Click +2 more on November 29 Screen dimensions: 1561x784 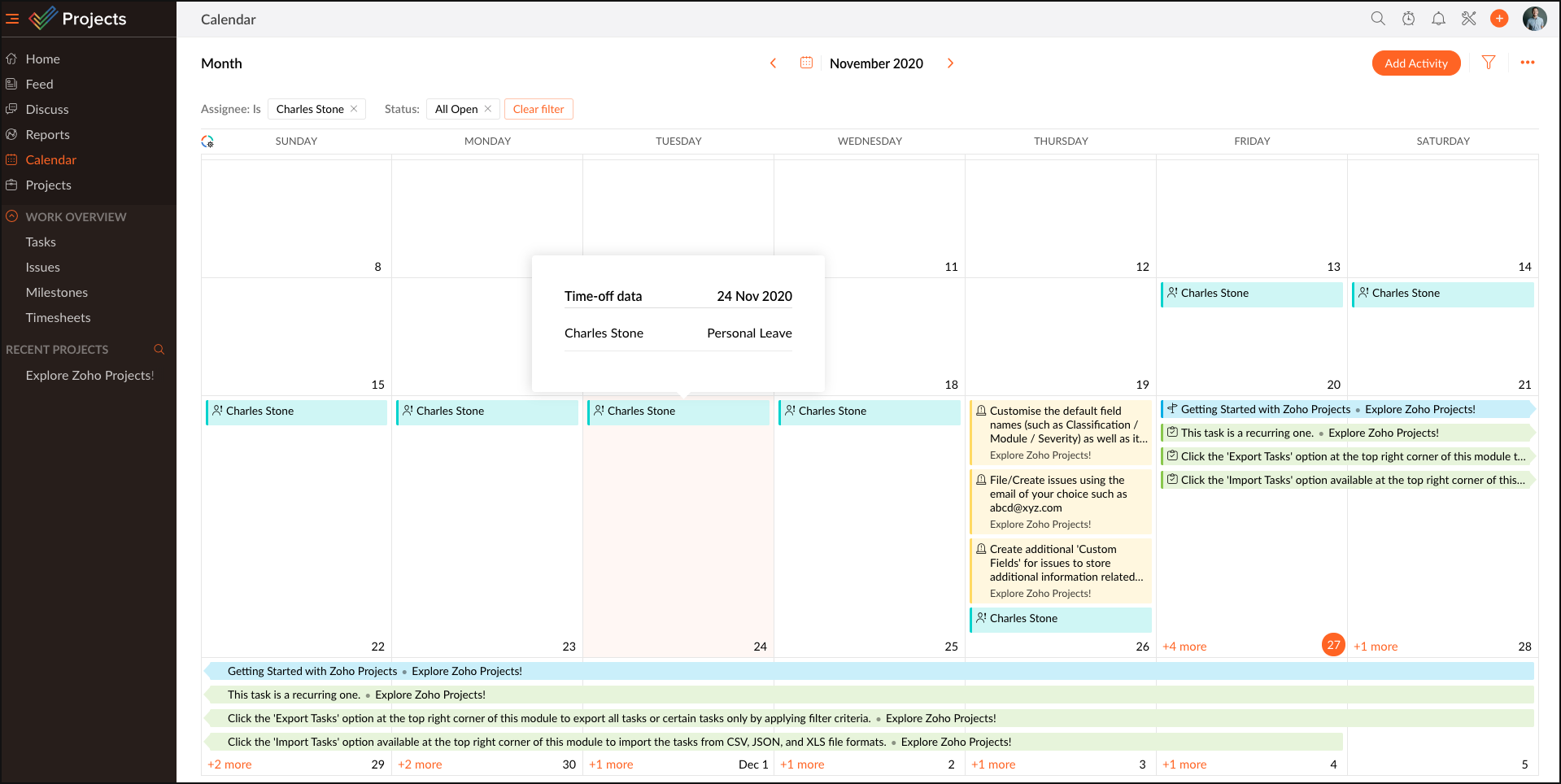tap(229, 764)
